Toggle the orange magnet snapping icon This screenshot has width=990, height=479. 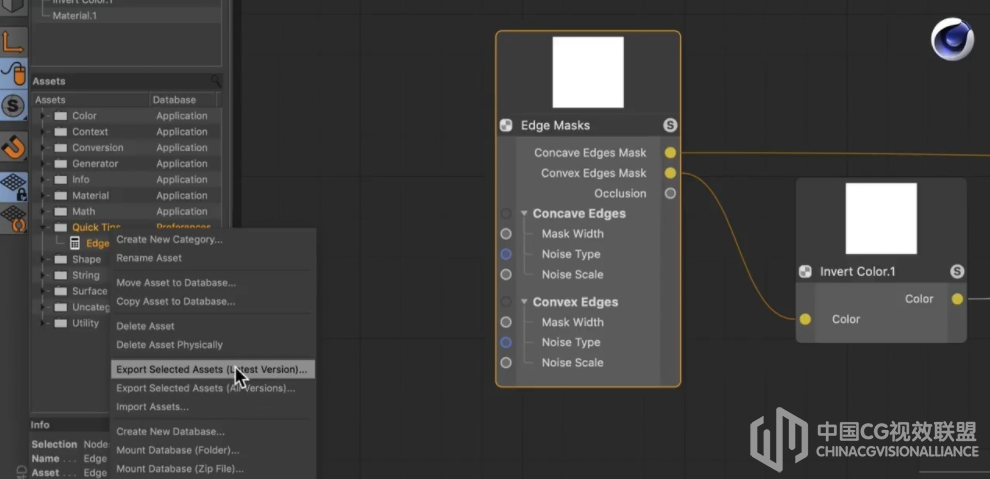click(13, 147)
